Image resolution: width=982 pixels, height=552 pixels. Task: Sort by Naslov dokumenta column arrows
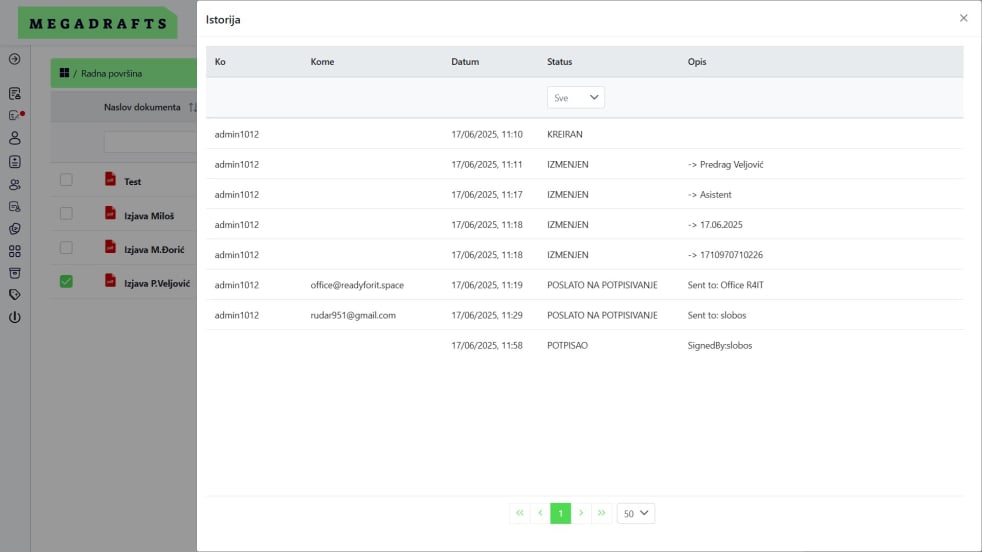click(x=191, y=107)
